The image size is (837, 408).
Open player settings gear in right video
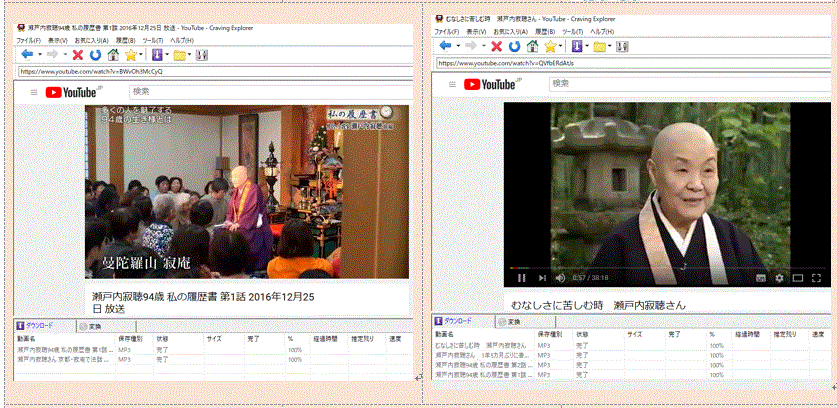[779, 278]
